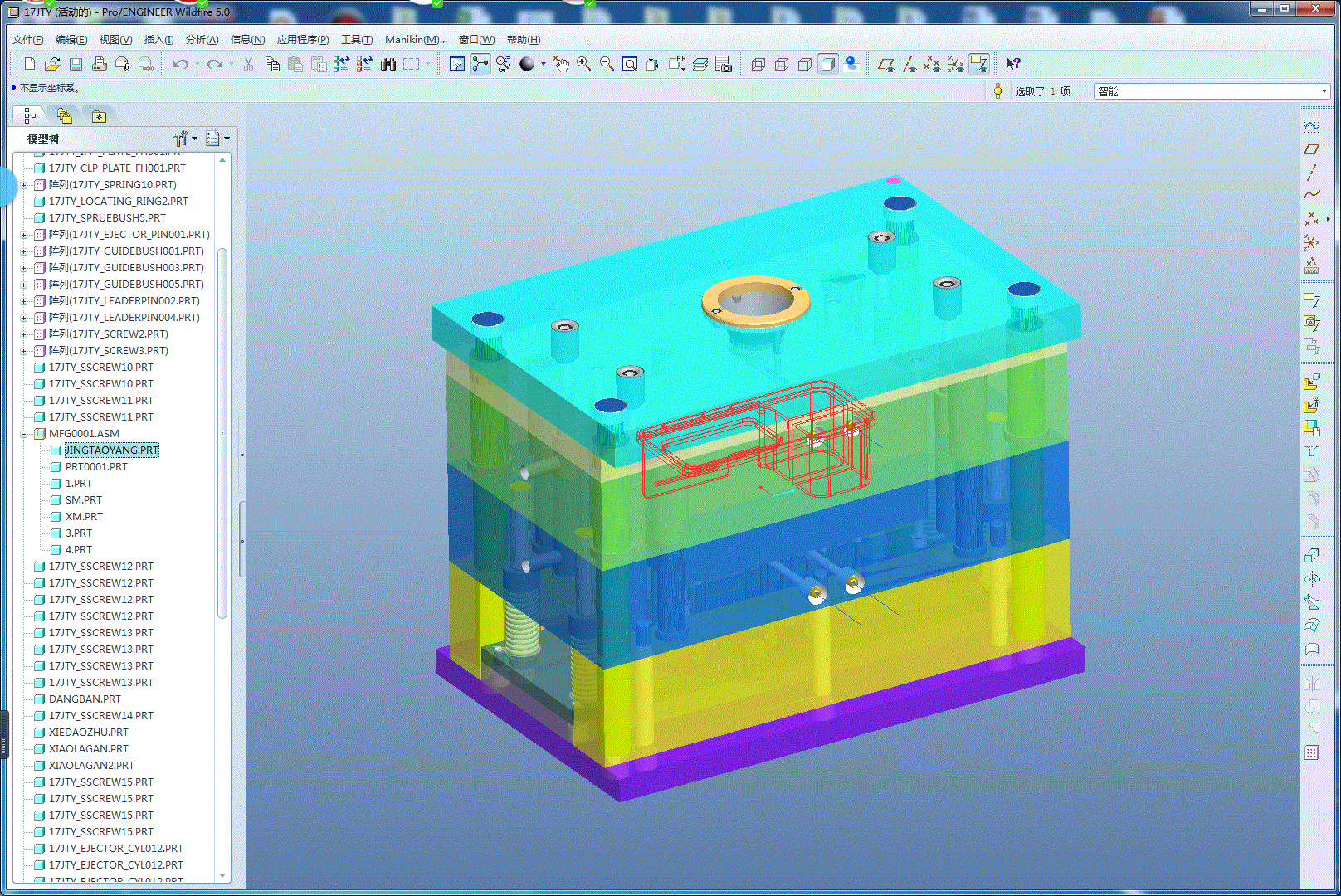The image size is (1341, 896).
Task: Click the binoculars Find tool
Action: coord(388,64)
